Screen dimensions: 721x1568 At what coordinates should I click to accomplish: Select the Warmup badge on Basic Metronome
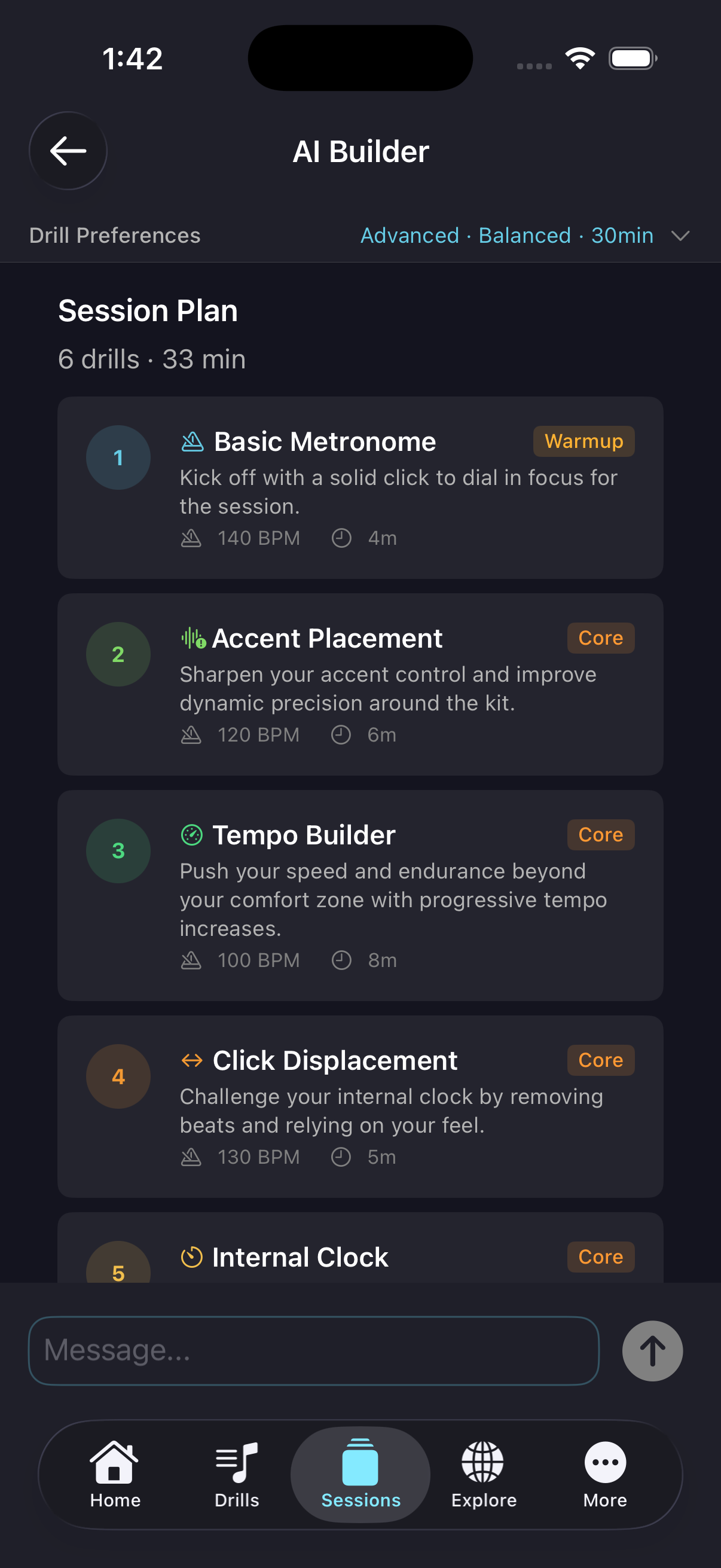click(583, 441)
